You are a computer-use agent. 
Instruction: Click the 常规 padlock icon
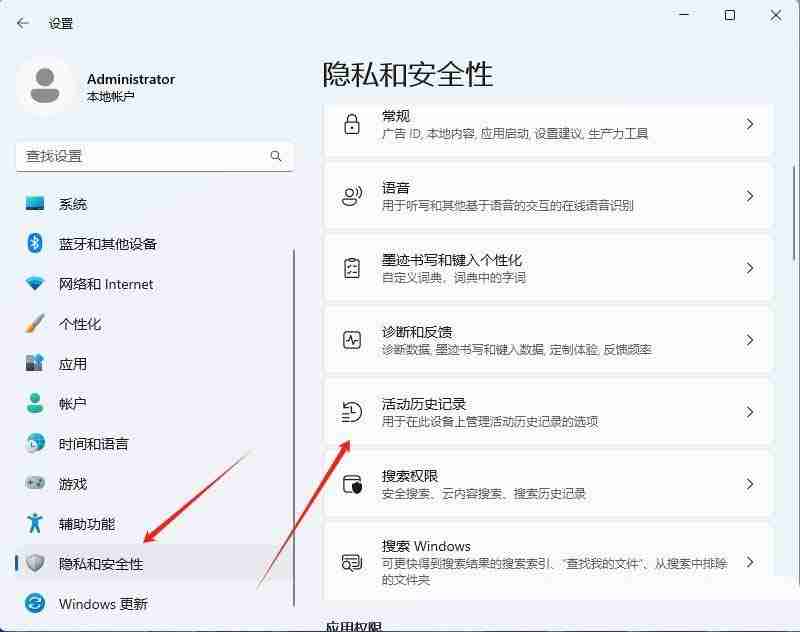(x=351, y=123)
